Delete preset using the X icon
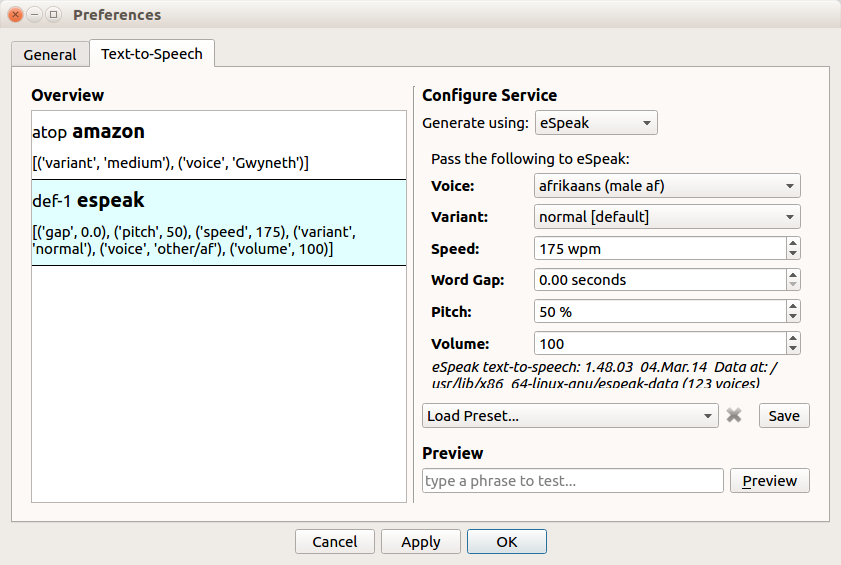Screen dimensions: 841x565 pos(734,415)
